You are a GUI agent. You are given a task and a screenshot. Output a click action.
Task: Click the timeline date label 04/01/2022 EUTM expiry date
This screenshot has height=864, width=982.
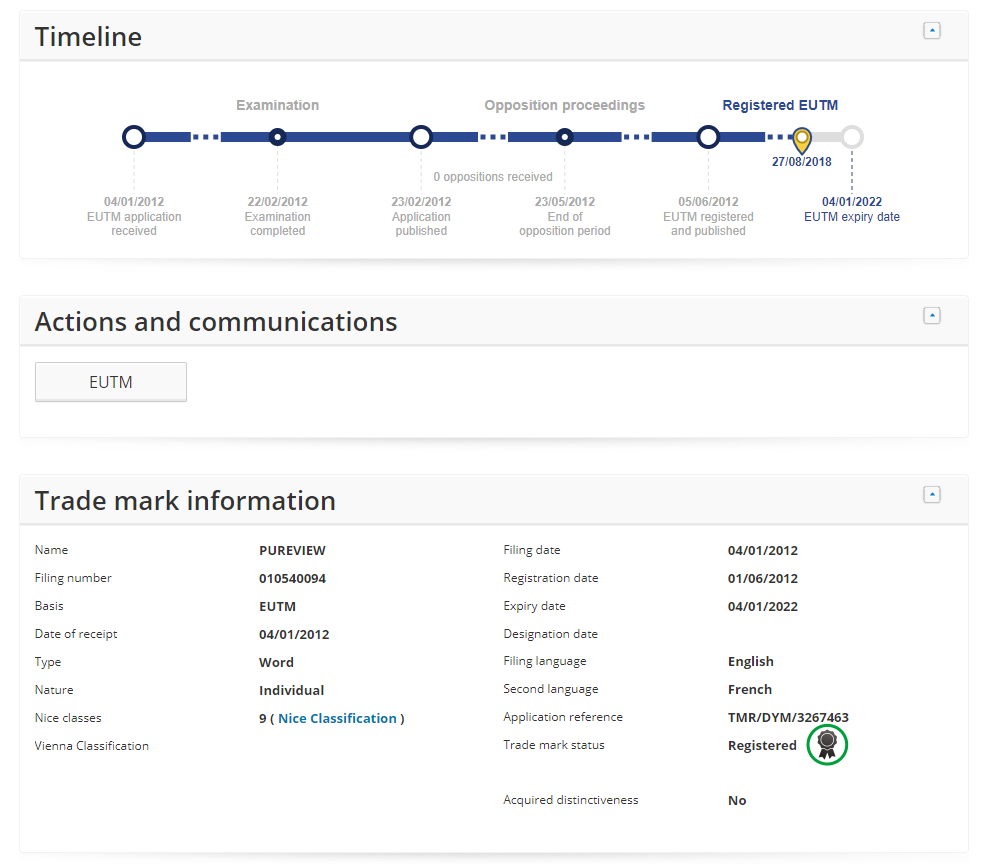tap(852, 209)
